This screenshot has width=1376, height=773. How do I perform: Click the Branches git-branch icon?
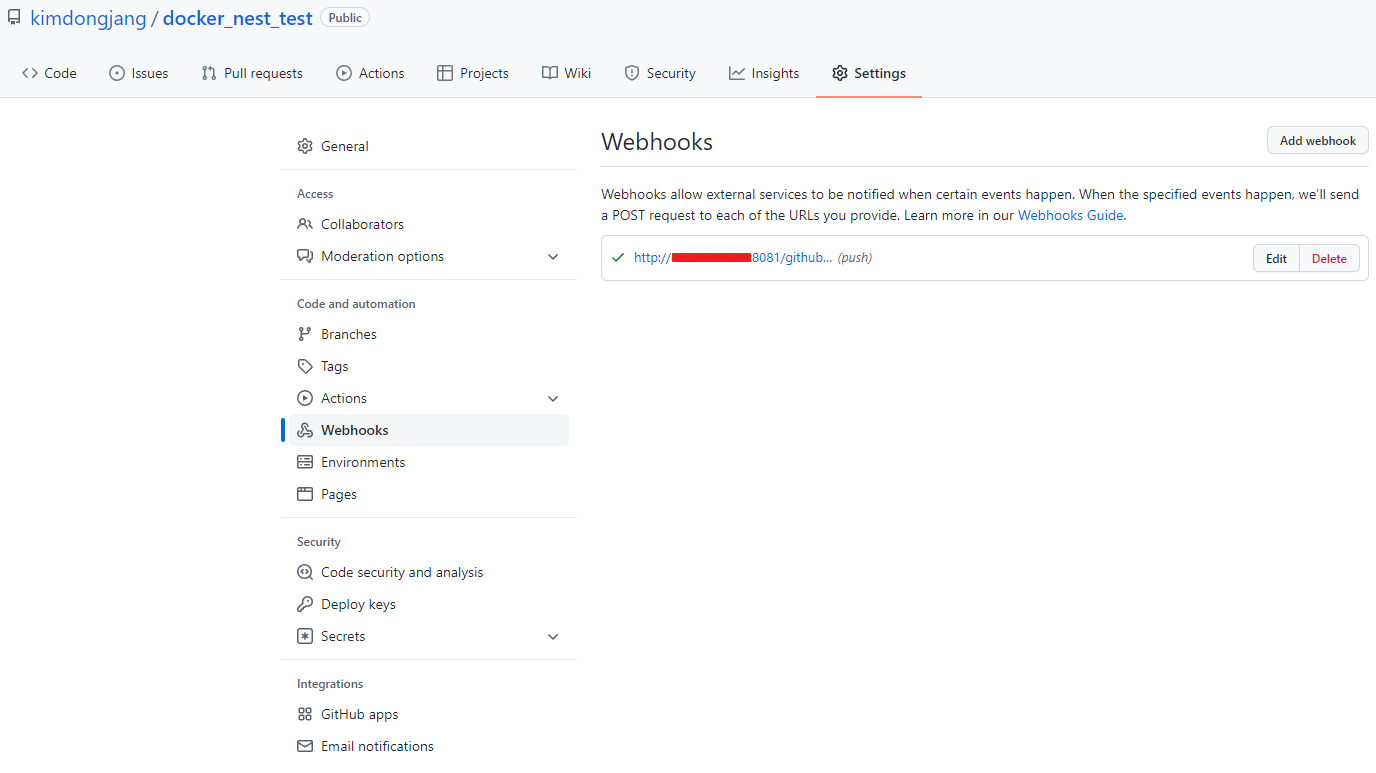coord(305,334)
